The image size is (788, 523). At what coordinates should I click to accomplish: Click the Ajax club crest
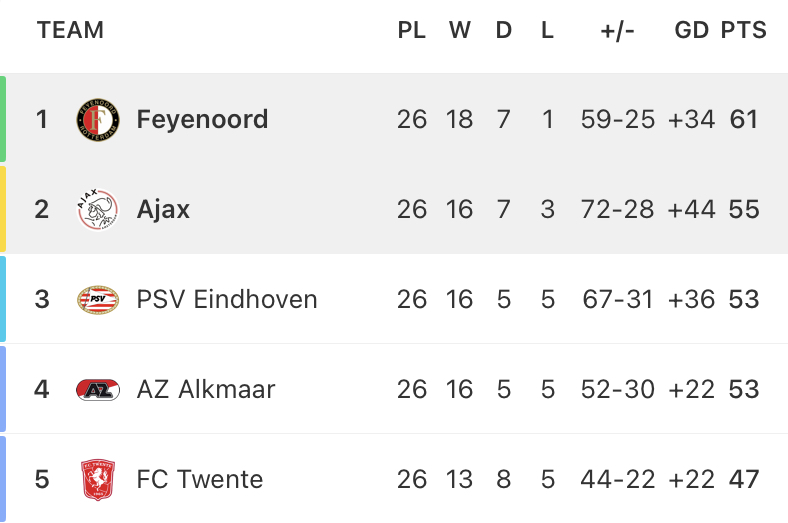tap(98, 210)
